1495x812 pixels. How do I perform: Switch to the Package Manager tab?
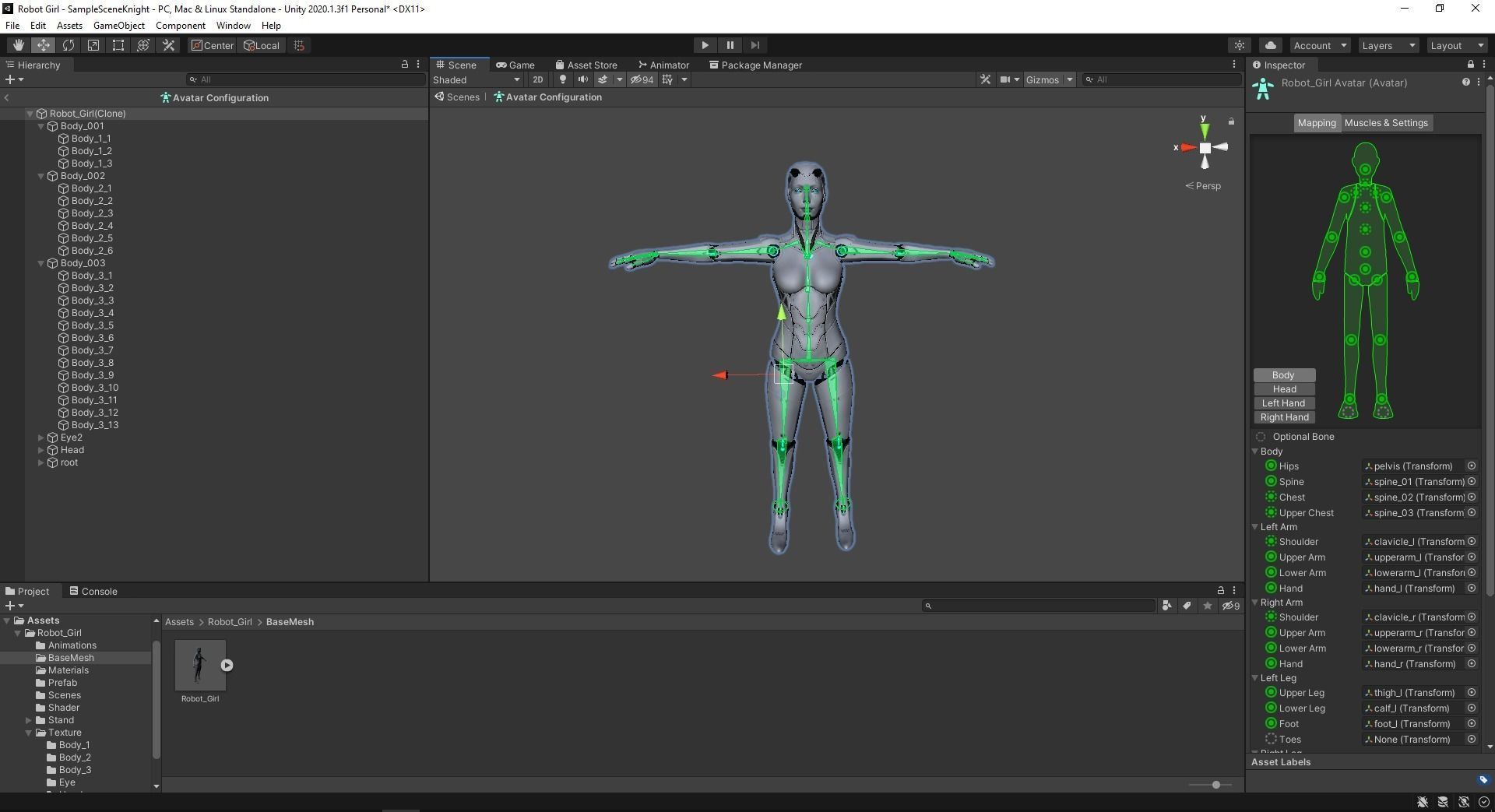coord(755,65)
